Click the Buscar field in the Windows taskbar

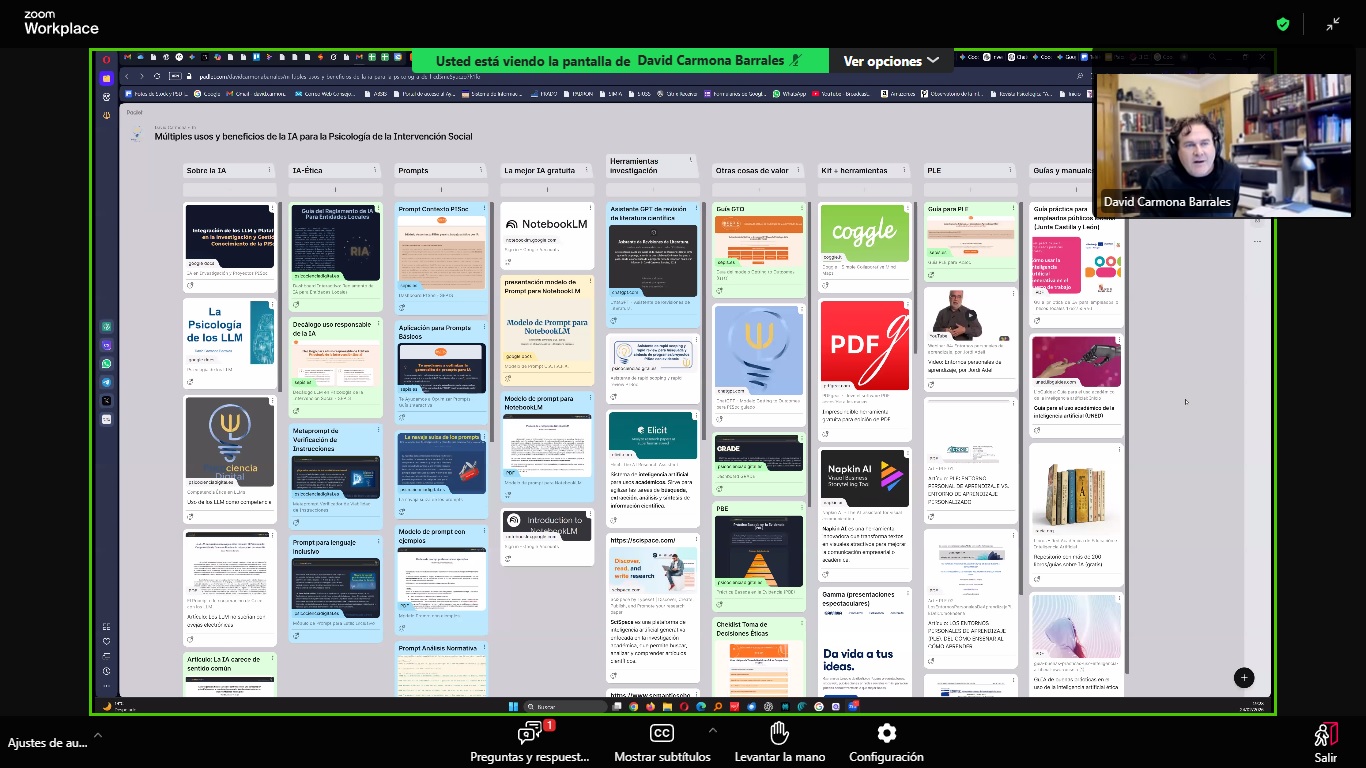(x=565, y=706)
